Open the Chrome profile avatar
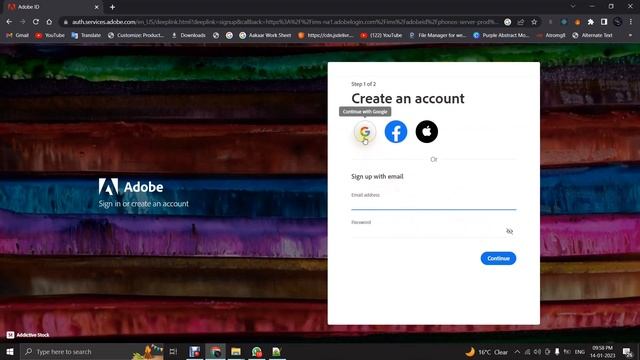The height and width of the screenshot is (360, 640). [618, 22]
